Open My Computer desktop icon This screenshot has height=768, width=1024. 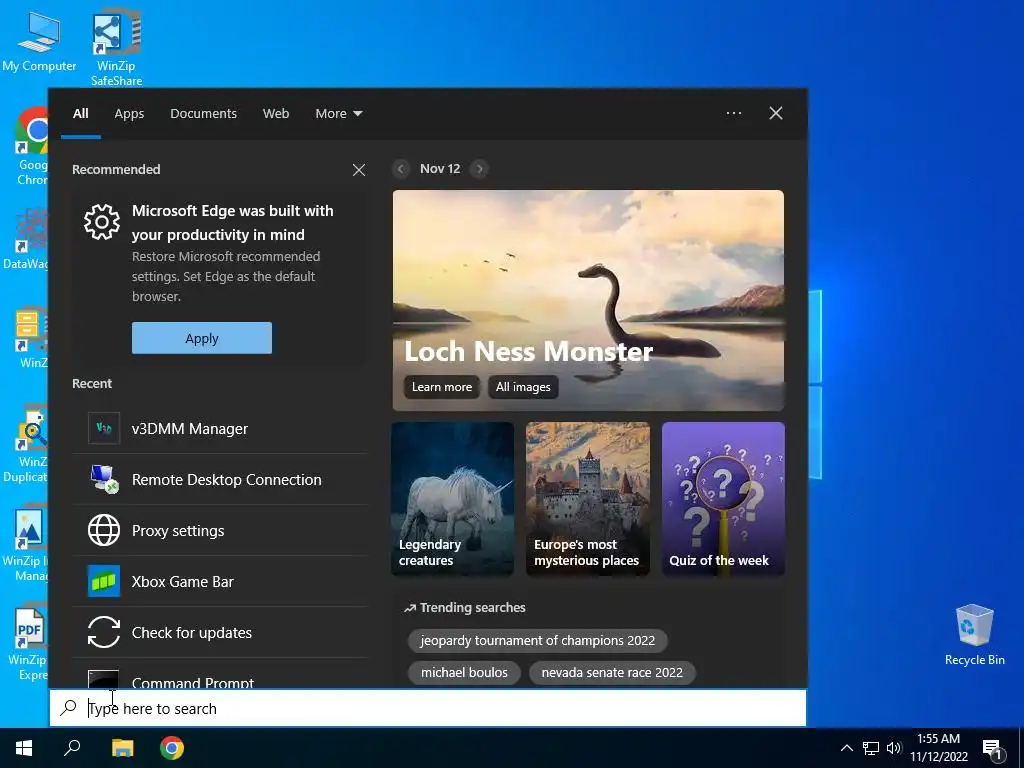39,41
